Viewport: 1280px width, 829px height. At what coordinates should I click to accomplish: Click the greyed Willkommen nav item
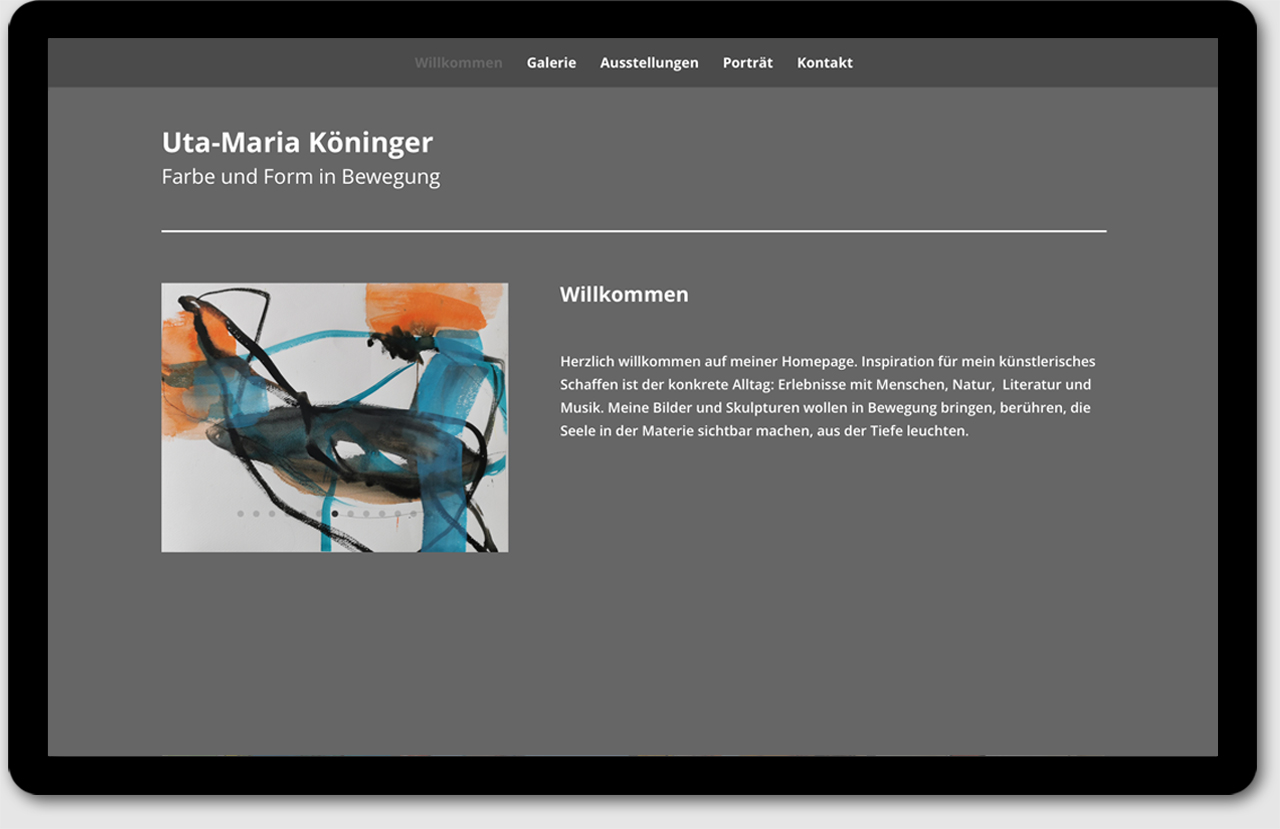(x=458, y=63)
